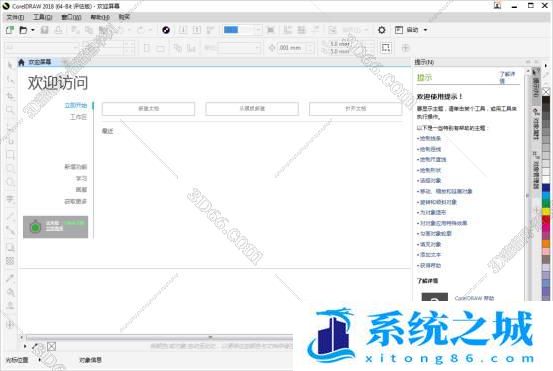Image resolution: width=553 pixels, height=371 pixels.
Task: Select the Connector tool
Action: point(10,230)
